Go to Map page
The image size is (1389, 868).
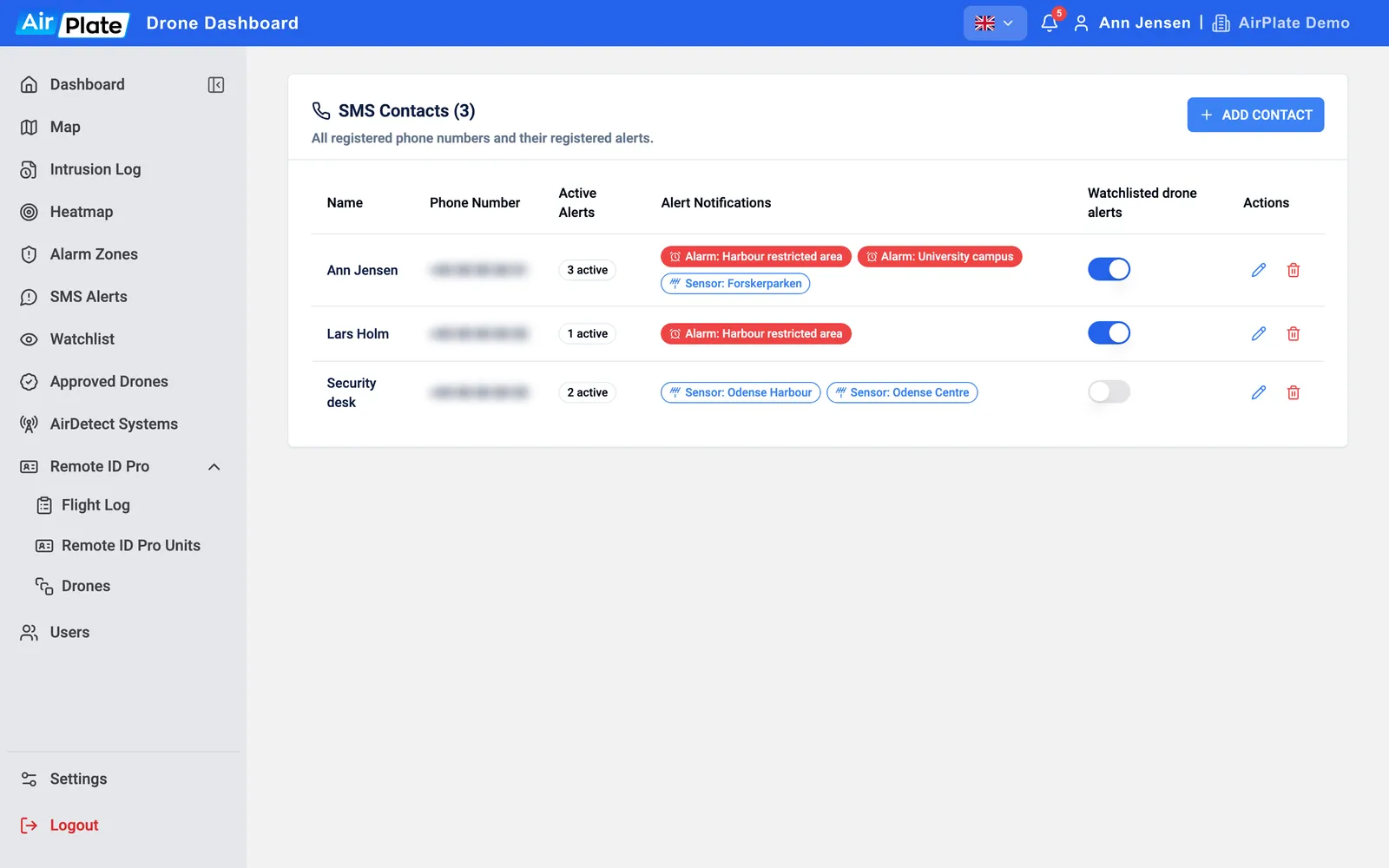65,127
